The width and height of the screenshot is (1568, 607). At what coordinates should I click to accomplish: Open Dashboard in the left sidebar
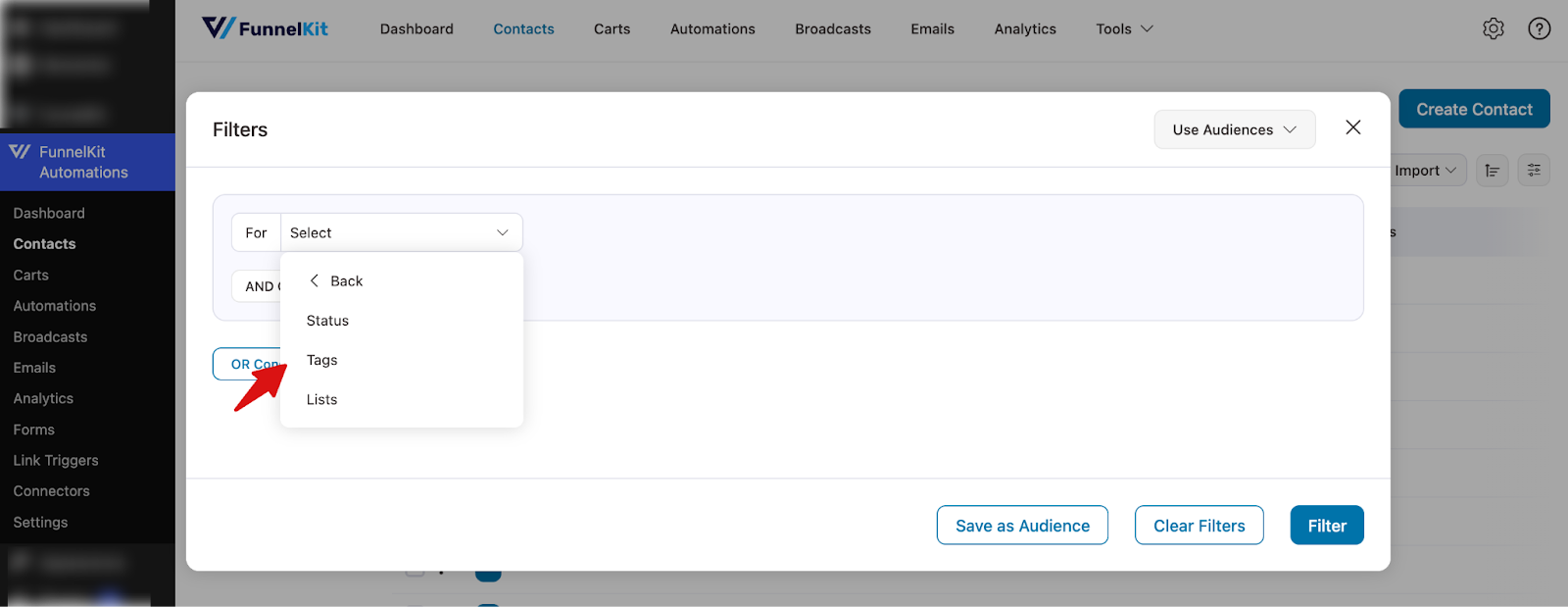coord(49,213)
